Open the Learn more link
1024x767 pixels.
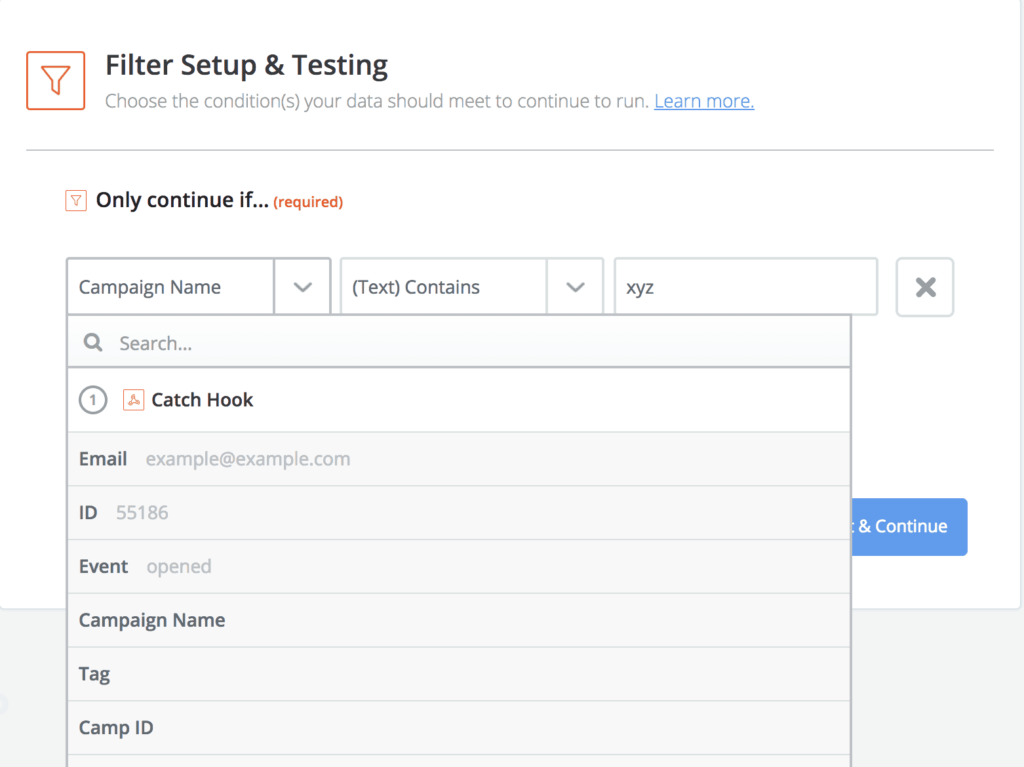pyautogui.click(x=704, y=101)
